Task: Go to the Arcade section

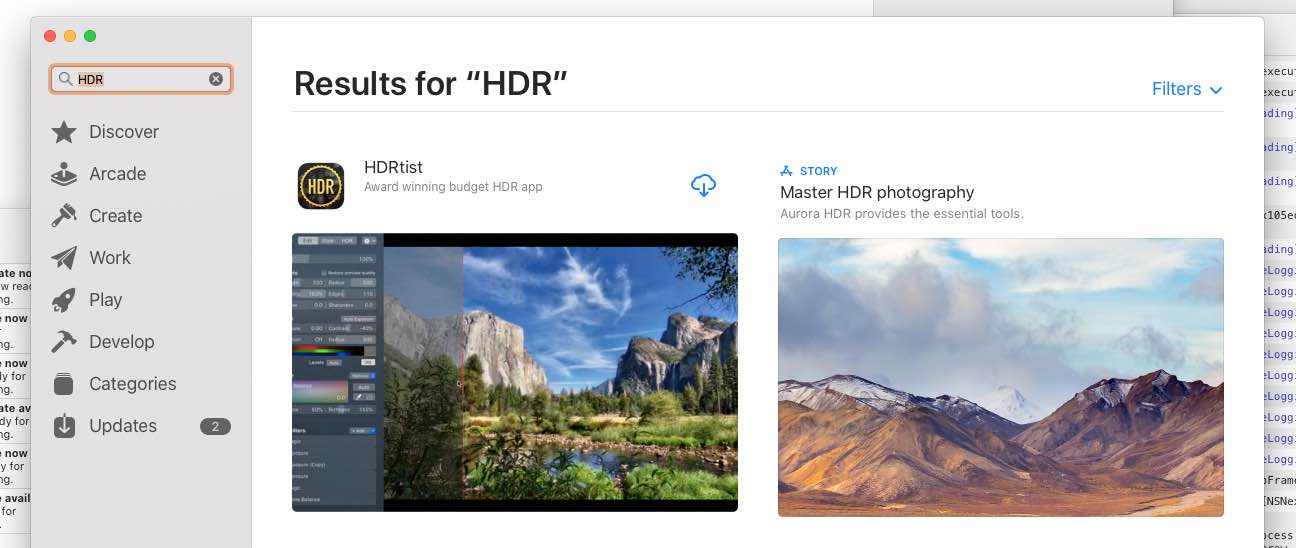Action: 118,174
